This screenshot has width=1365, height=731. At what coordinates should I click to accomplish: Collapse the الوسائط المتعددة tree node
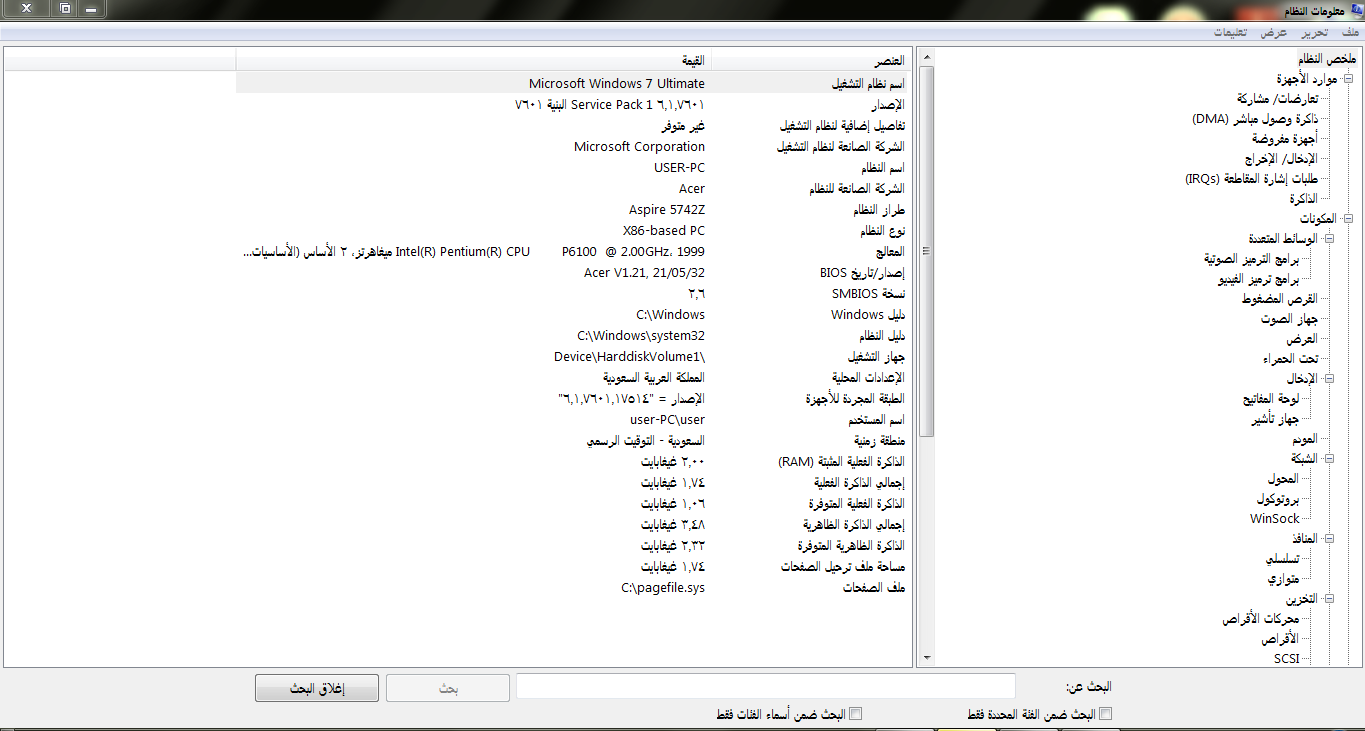[x=1328, y=238]
